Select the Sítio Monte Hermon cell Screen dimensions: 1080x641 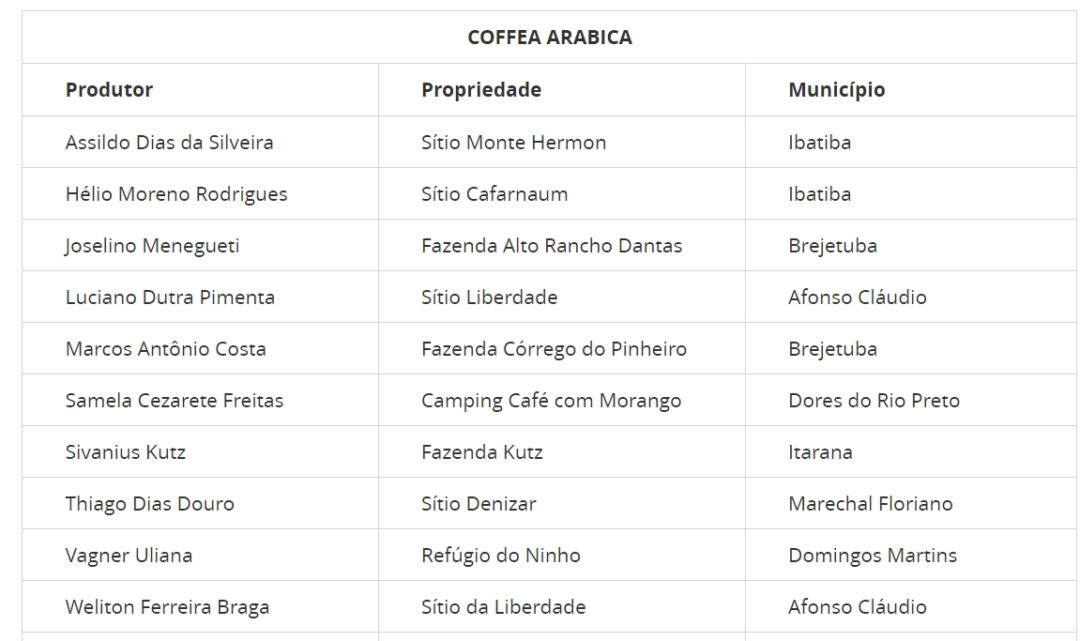coord(513,142)
